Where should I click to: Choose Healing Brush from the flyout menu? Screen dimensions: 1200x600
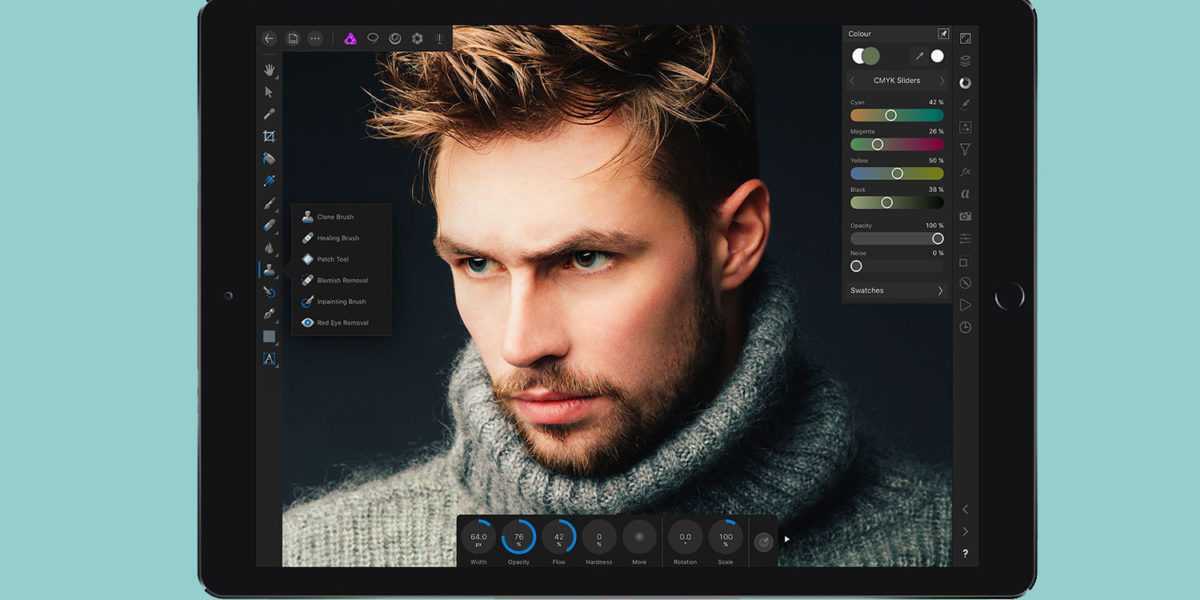click(338, 238)
